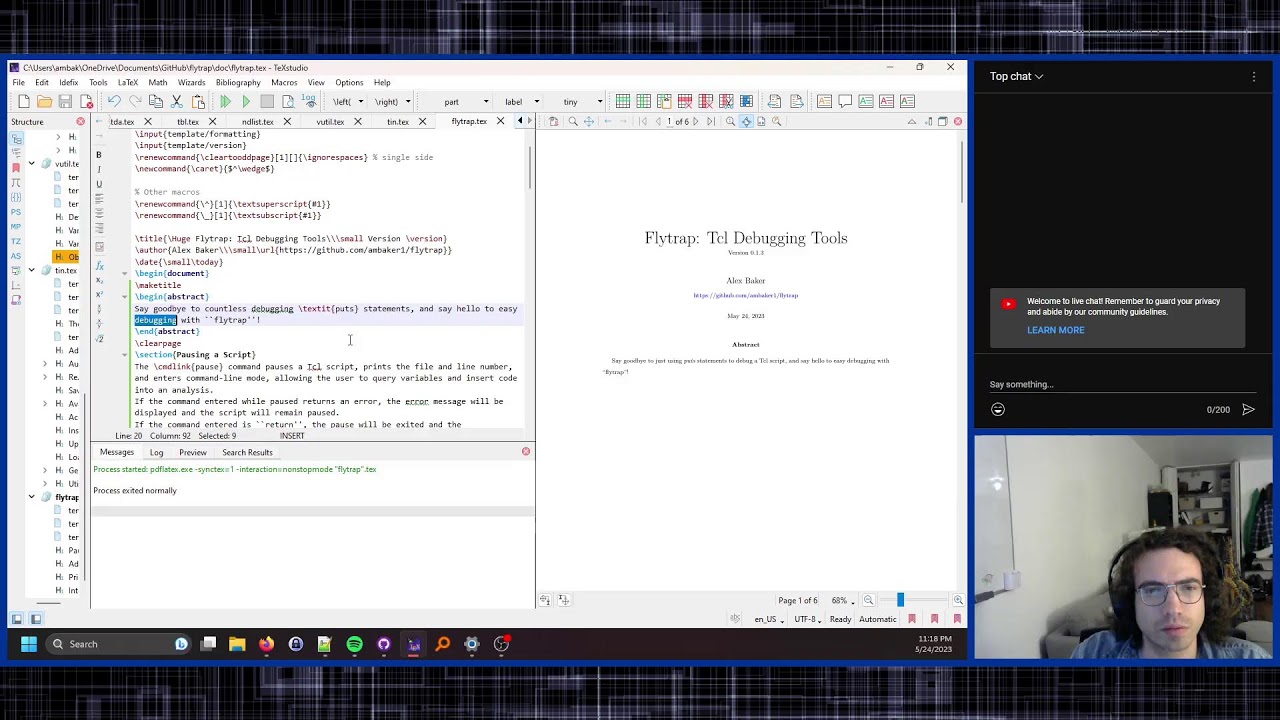Show PS symbols panel in sidebar

pyautogui.click(x=16, y=212)
